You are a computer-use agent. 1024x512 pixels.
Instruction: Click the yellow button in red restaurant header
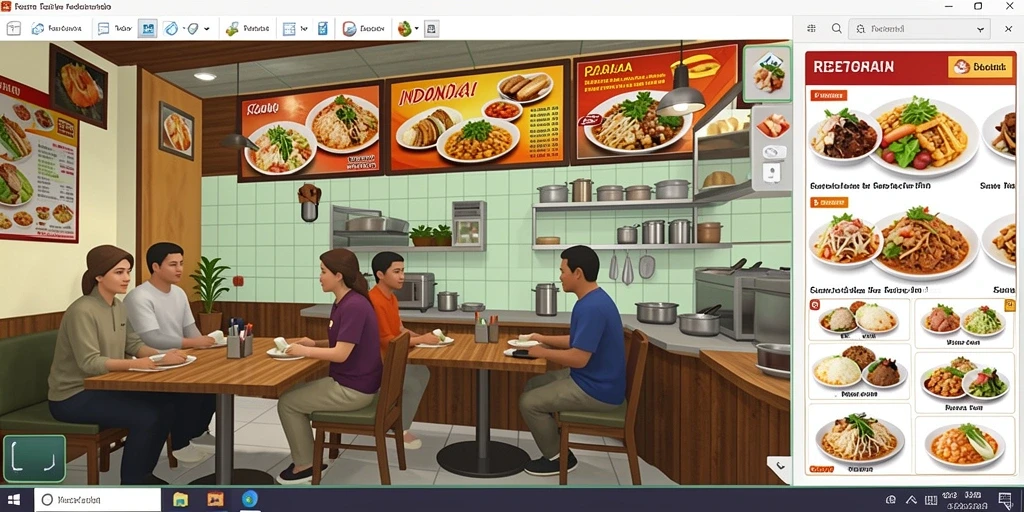point(970,66)
